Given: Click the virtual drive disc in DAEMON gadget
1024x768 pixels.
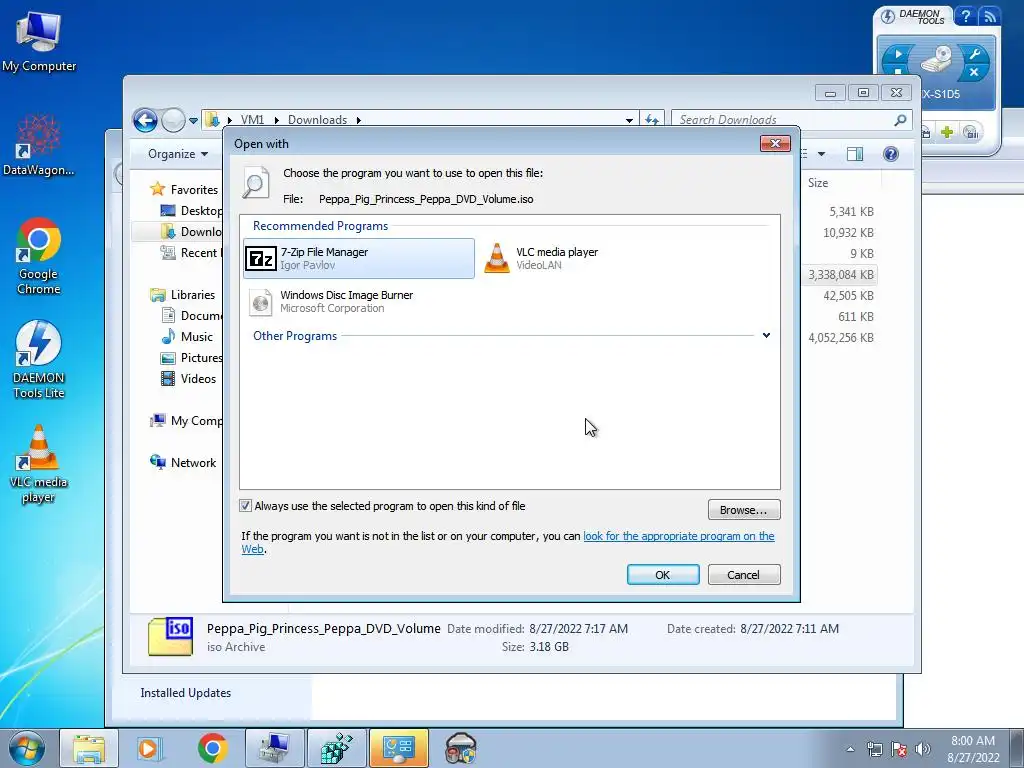Looking at the screenshot, I should click(x=936, y=60).
